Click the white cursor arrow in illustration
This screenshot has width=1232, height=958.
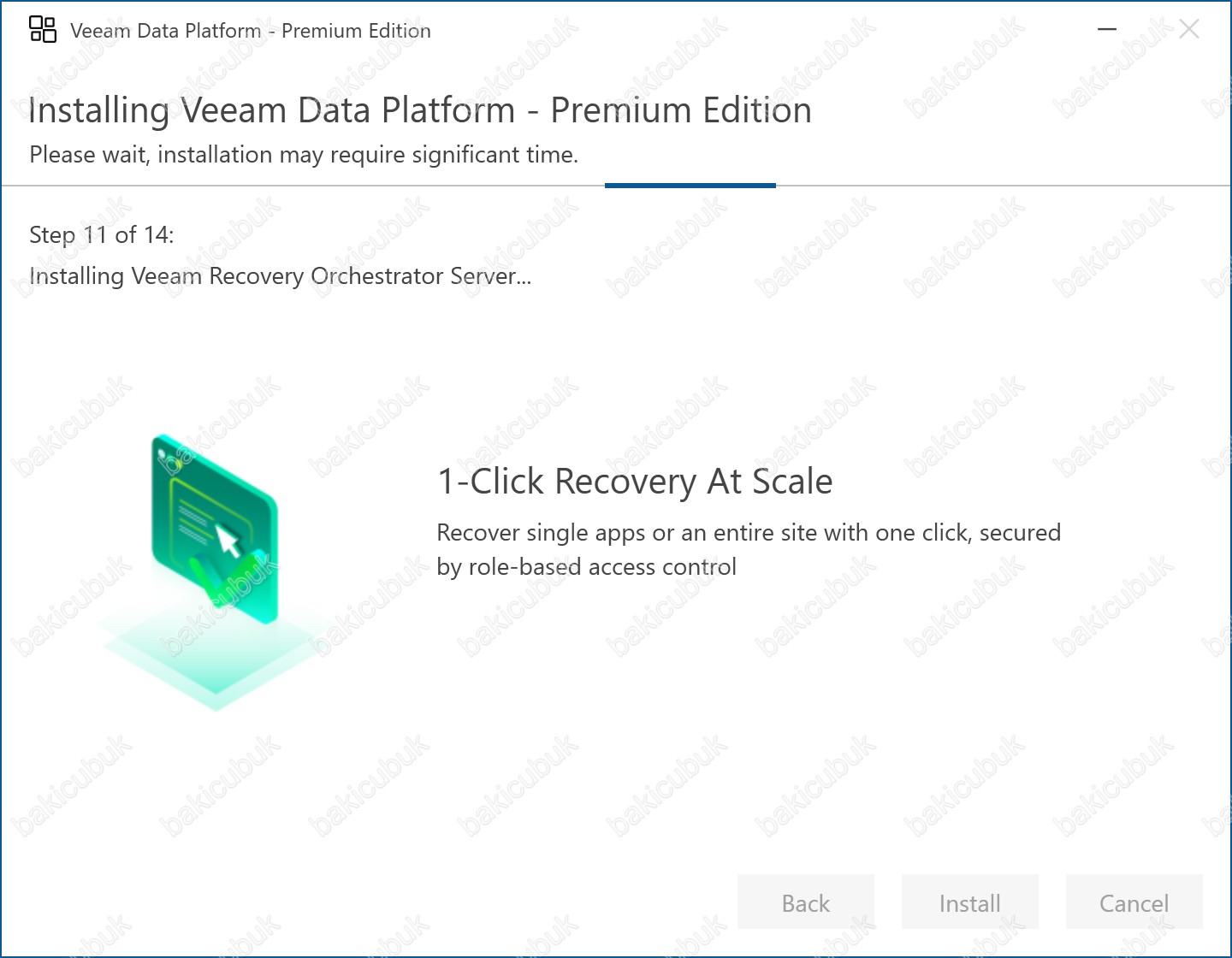click(x=228, y=541)
